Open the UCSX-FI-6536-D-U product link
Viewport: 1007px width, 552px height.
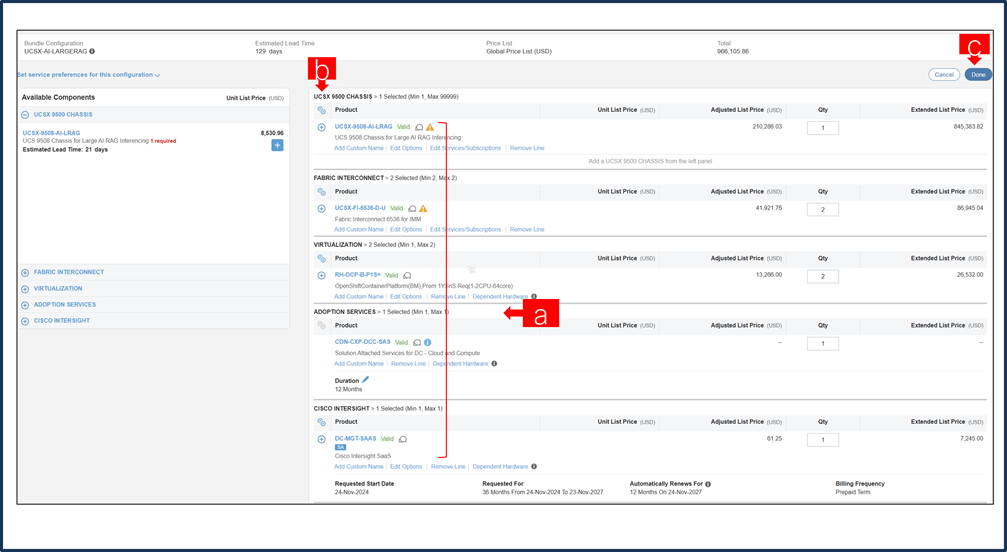pyautogui.click(x=360, y=208)
